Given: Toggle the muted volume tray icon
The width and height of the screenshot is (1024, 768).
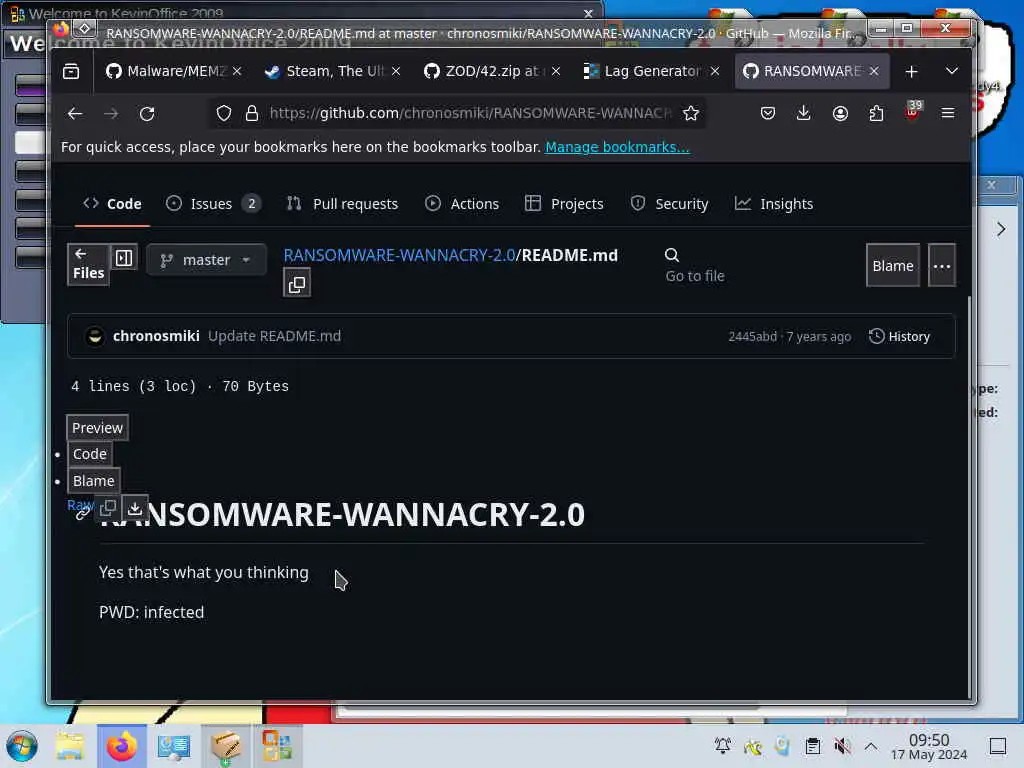Looking at the screenshot, I should (x=842, y=746).
